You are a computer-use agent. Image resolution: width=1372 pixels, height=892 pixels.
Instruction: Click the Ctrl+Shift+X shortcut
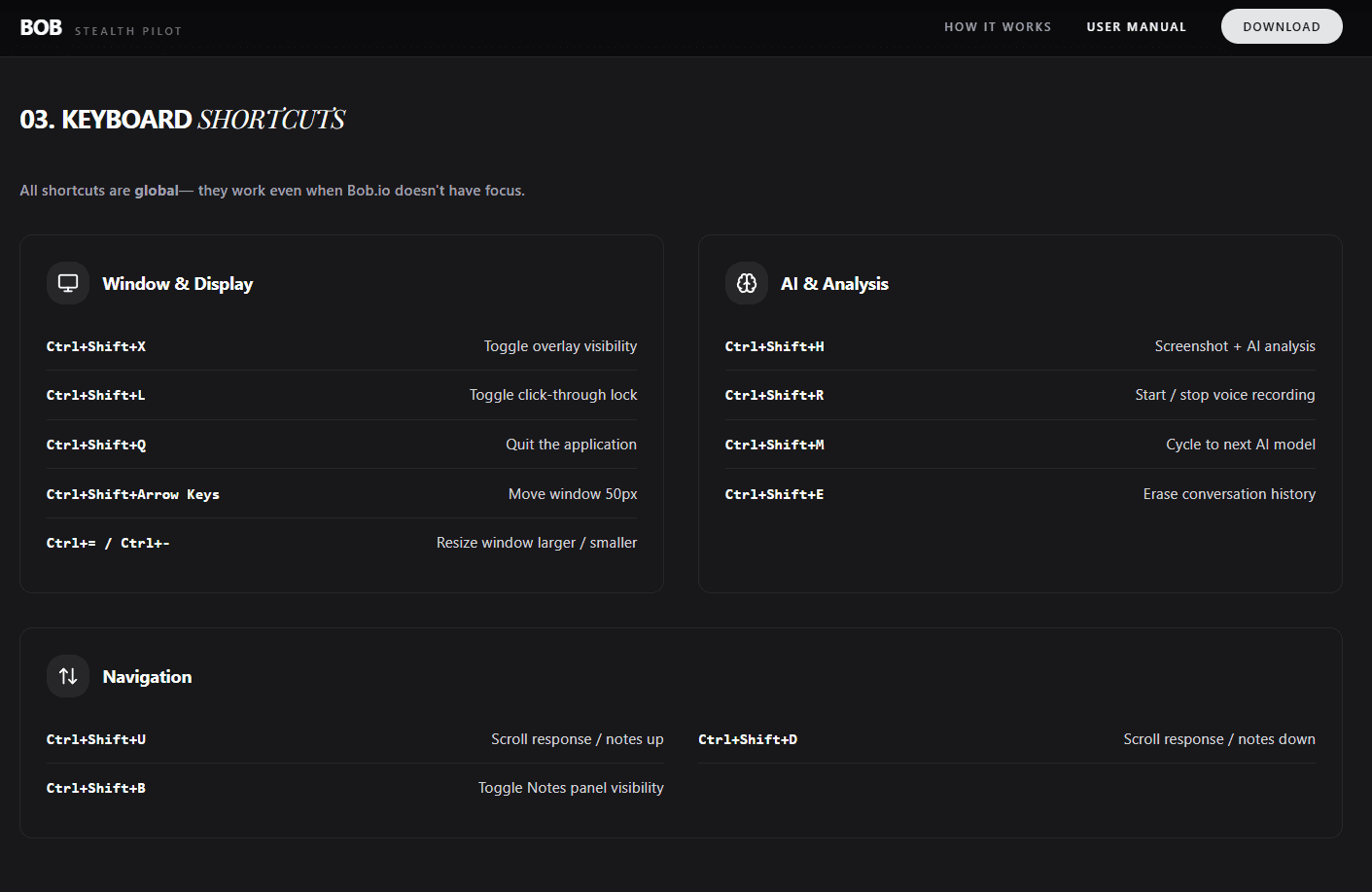[x=96, y=346]
